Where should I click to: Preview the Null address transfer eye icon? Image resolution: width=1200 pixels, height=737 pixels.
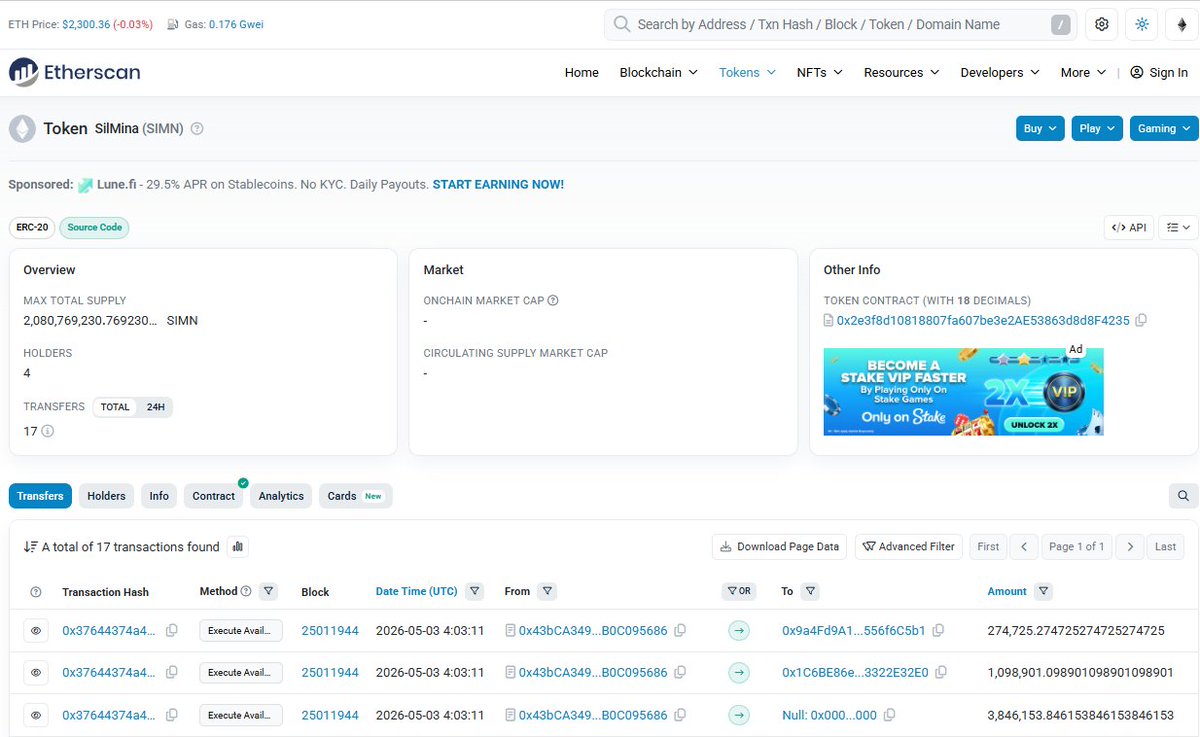pos(36,715)
